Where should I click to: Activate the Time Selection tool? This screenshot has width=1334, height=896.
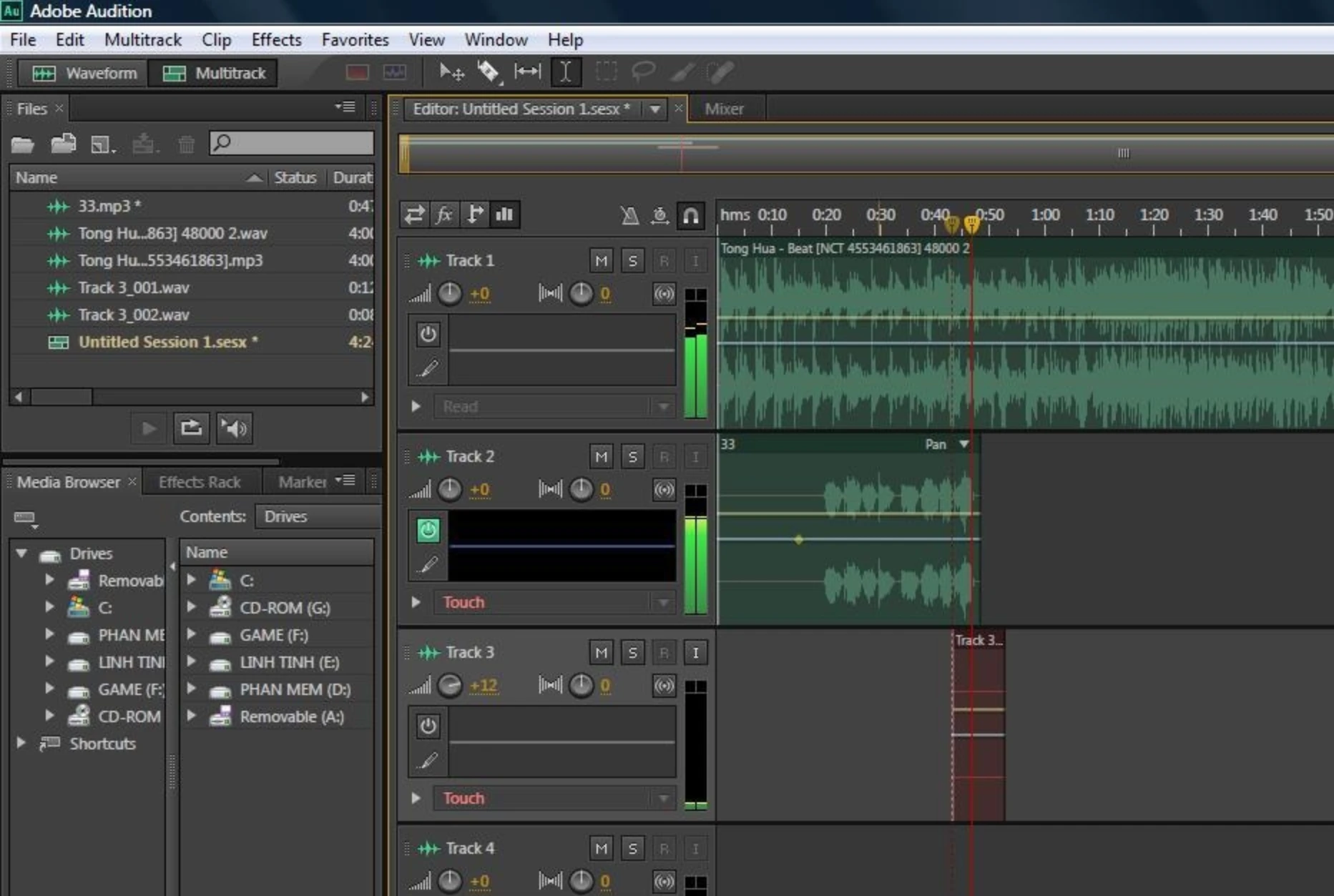565,72
